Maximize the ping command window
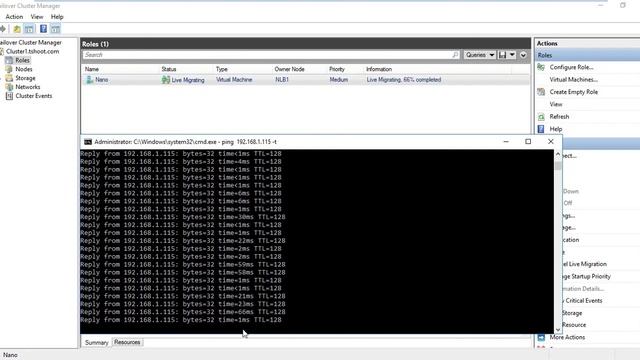This screenshot has height=360, width=640. 528,142
